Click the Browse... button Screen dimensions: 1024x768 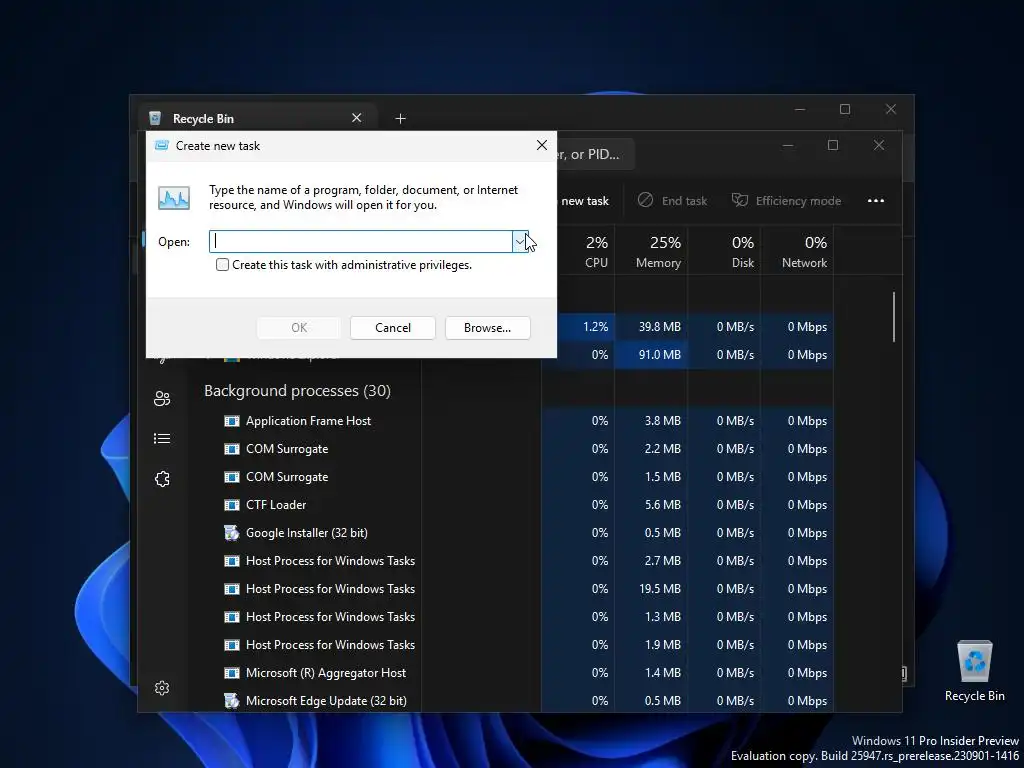487,328
